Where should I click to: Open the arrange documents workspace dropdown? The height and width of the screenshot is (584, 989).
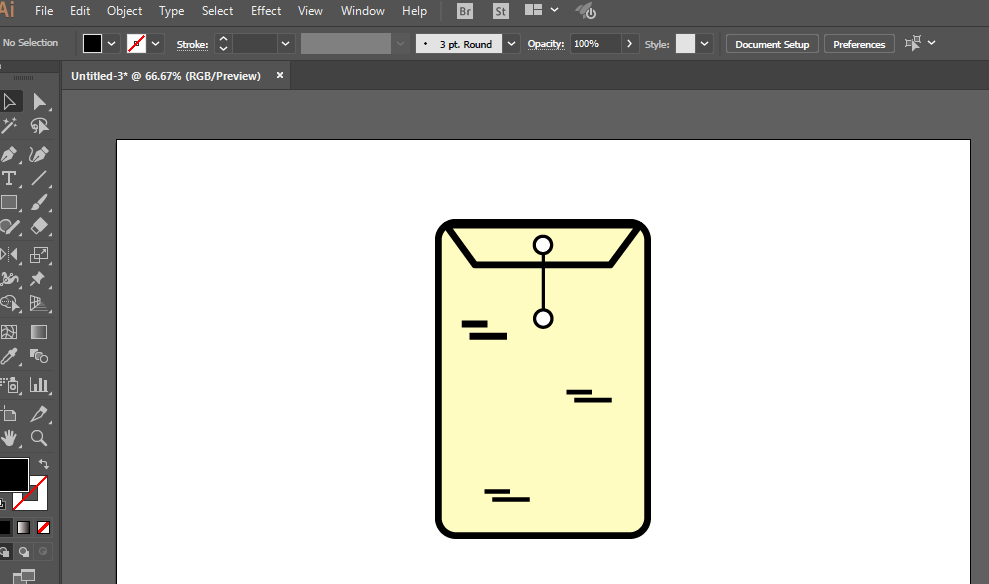pyautogui.click(x=554, y=10)
